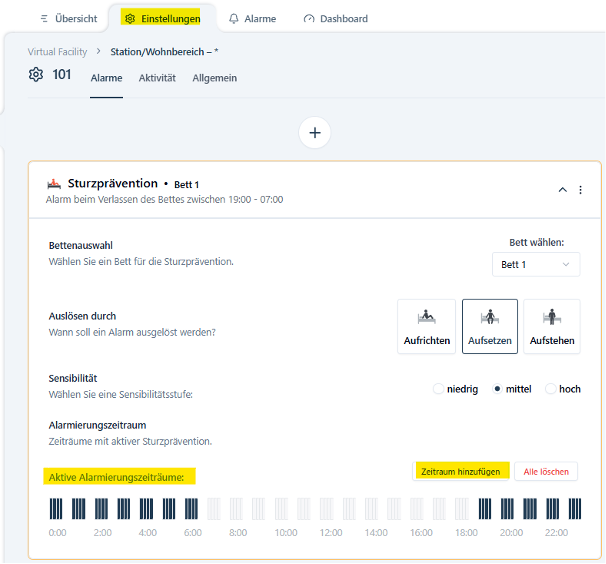Click the gear icon next to 101
Viewport: 606px width, 564px height.
pyautogui.click(x=37, y=75)
